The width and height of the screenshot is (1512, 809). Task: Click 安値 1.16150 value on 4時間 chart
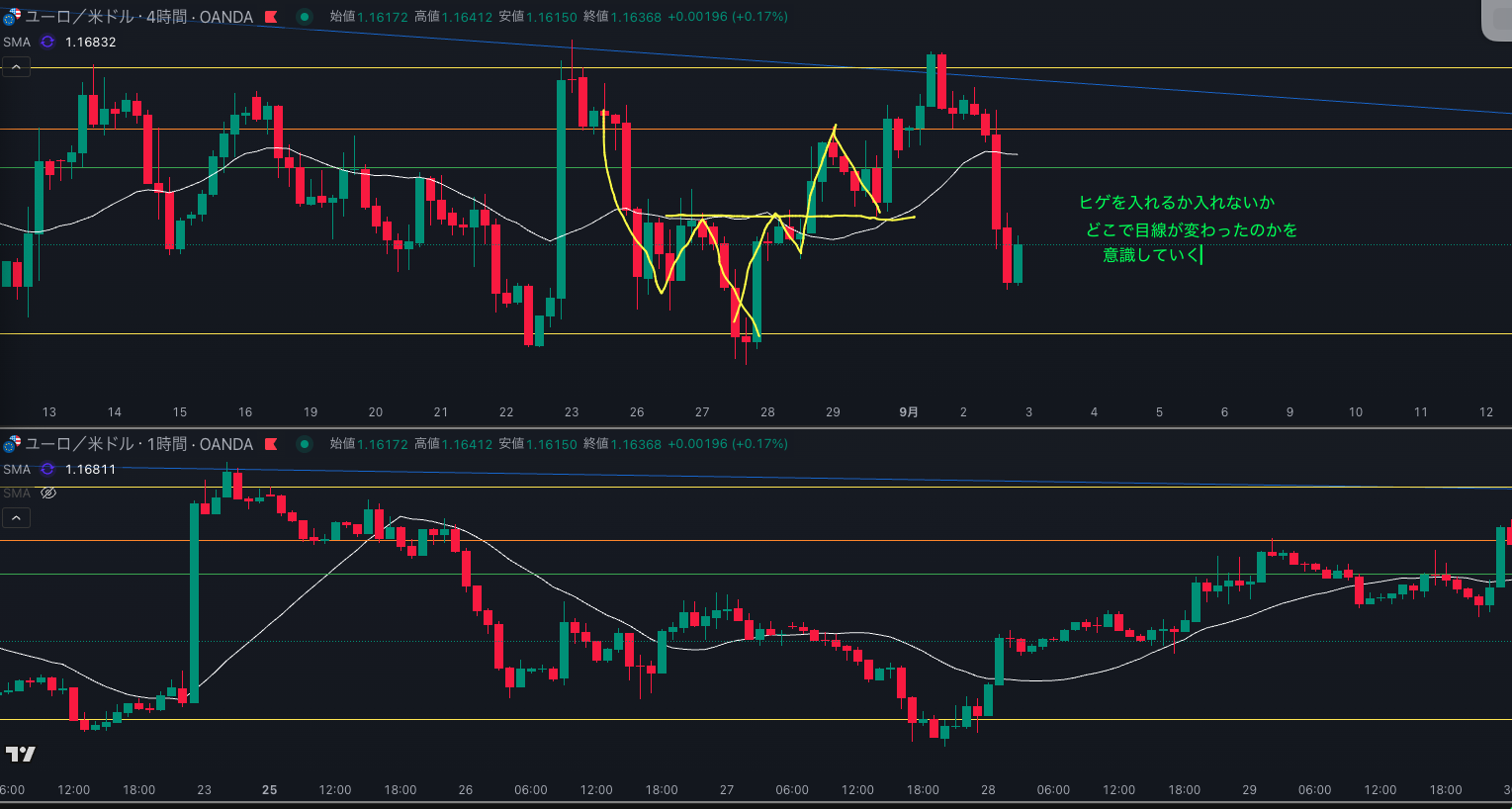click(538, 17)
